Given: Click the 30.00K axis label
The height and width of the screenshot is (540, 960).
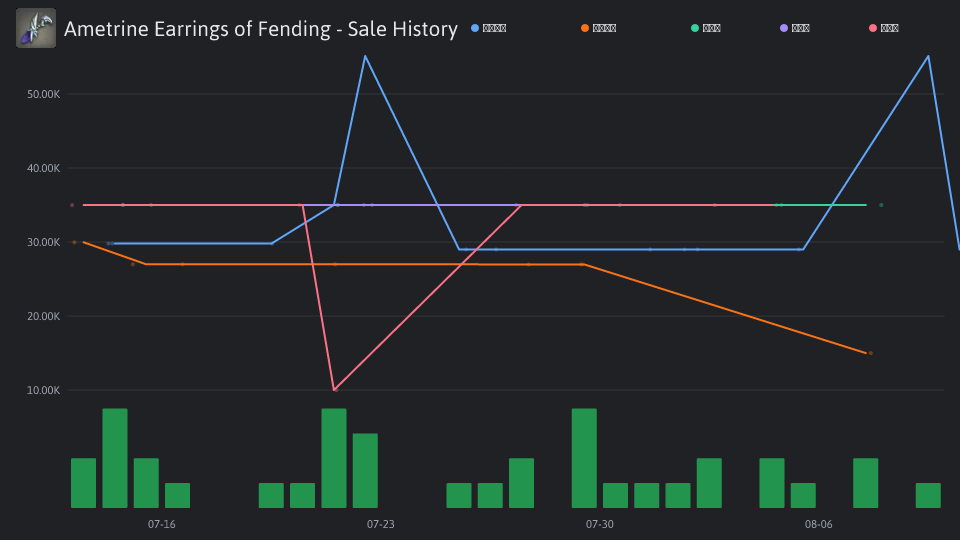Looking at the screenshot, I should (x=43, y=242).
